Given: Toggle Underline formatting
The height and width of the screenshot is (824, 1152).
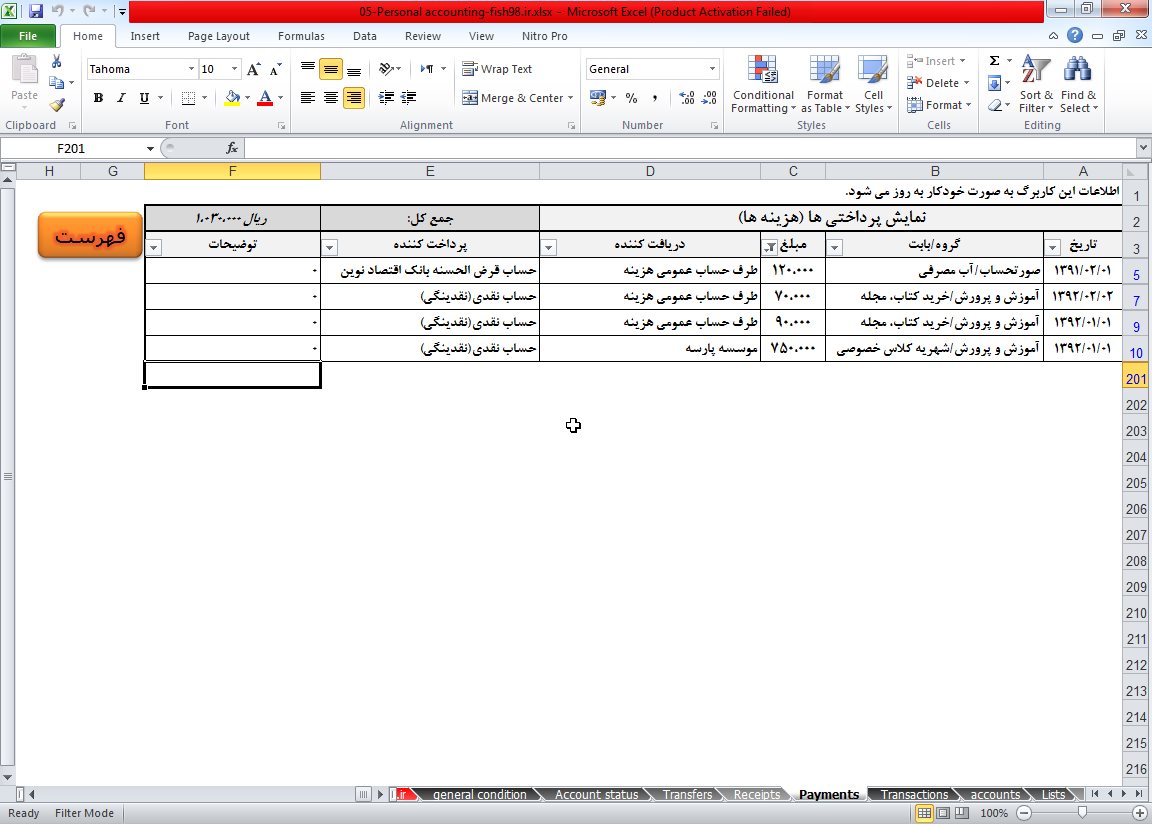Looking at the screenshot, I should coord(144,98).
